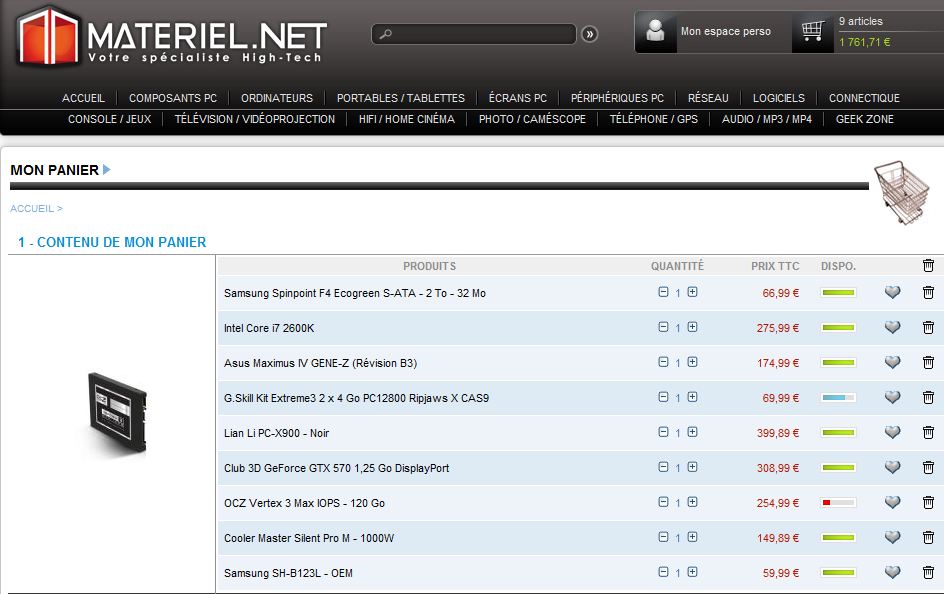The height and width of the screenshot is (594, 944).
Task: Decrease quantity of Asus Maximus IV GENE-Z
Action: pyautogui.click(x=663, y=363)
